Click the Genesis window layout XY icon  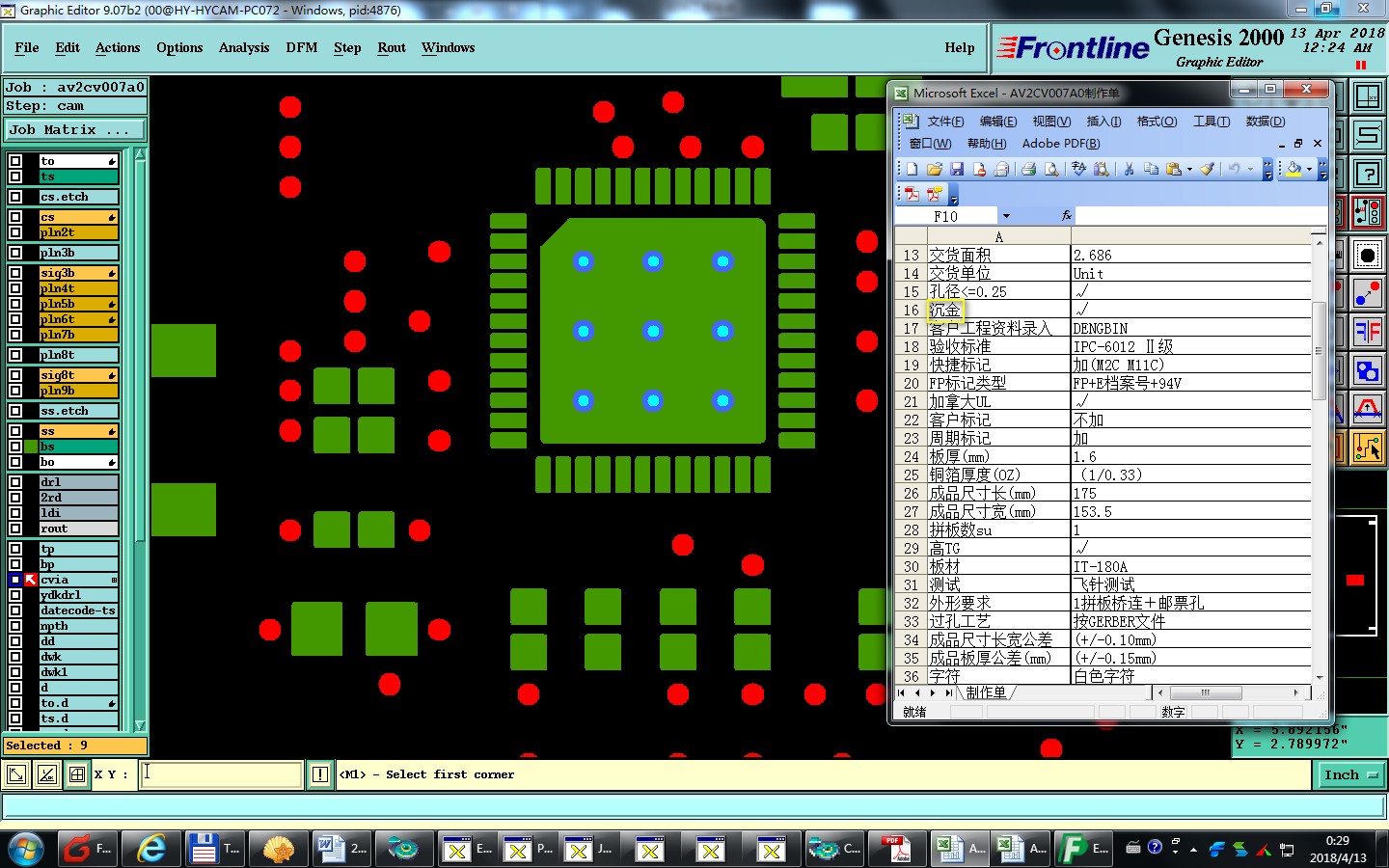coord(1368,96)
